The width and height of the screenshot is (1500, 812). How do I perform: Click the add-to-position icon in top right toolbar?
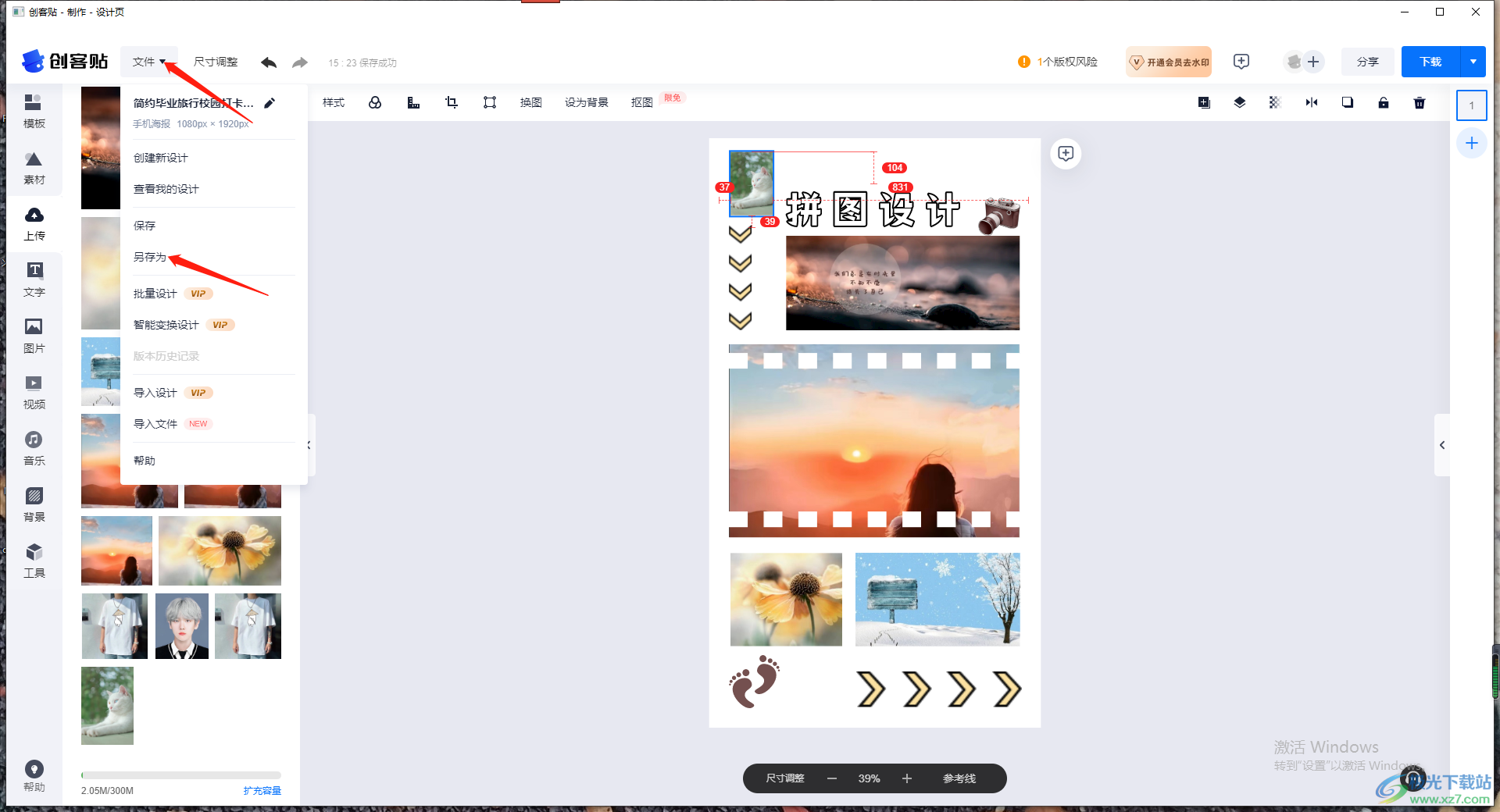coord(1204,102)
